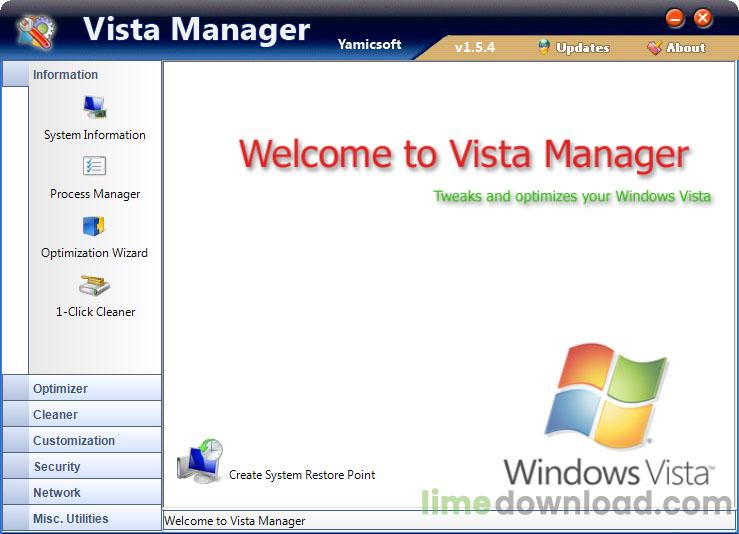This screenshot has width=739, height=534.
Task: Click the Create System Restore Point label
Action: click(x=302, y=475)
